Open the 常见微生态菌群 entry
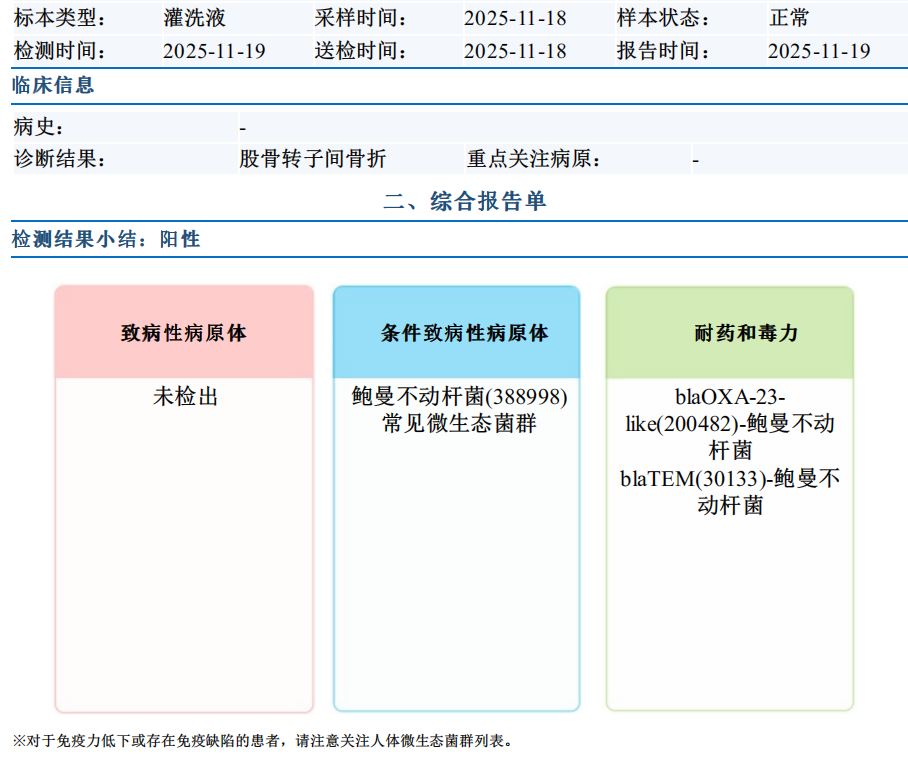 coord(459,424)
